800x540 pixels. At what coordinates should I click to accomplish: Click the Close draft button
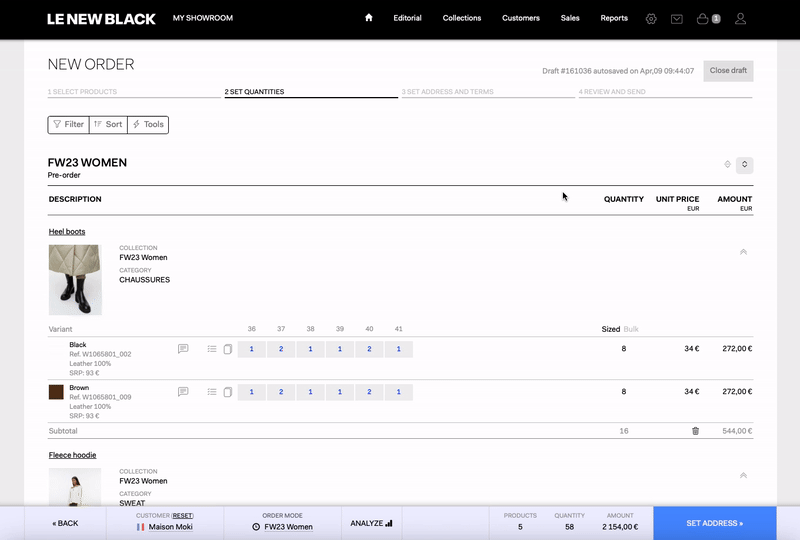[728, 71]
